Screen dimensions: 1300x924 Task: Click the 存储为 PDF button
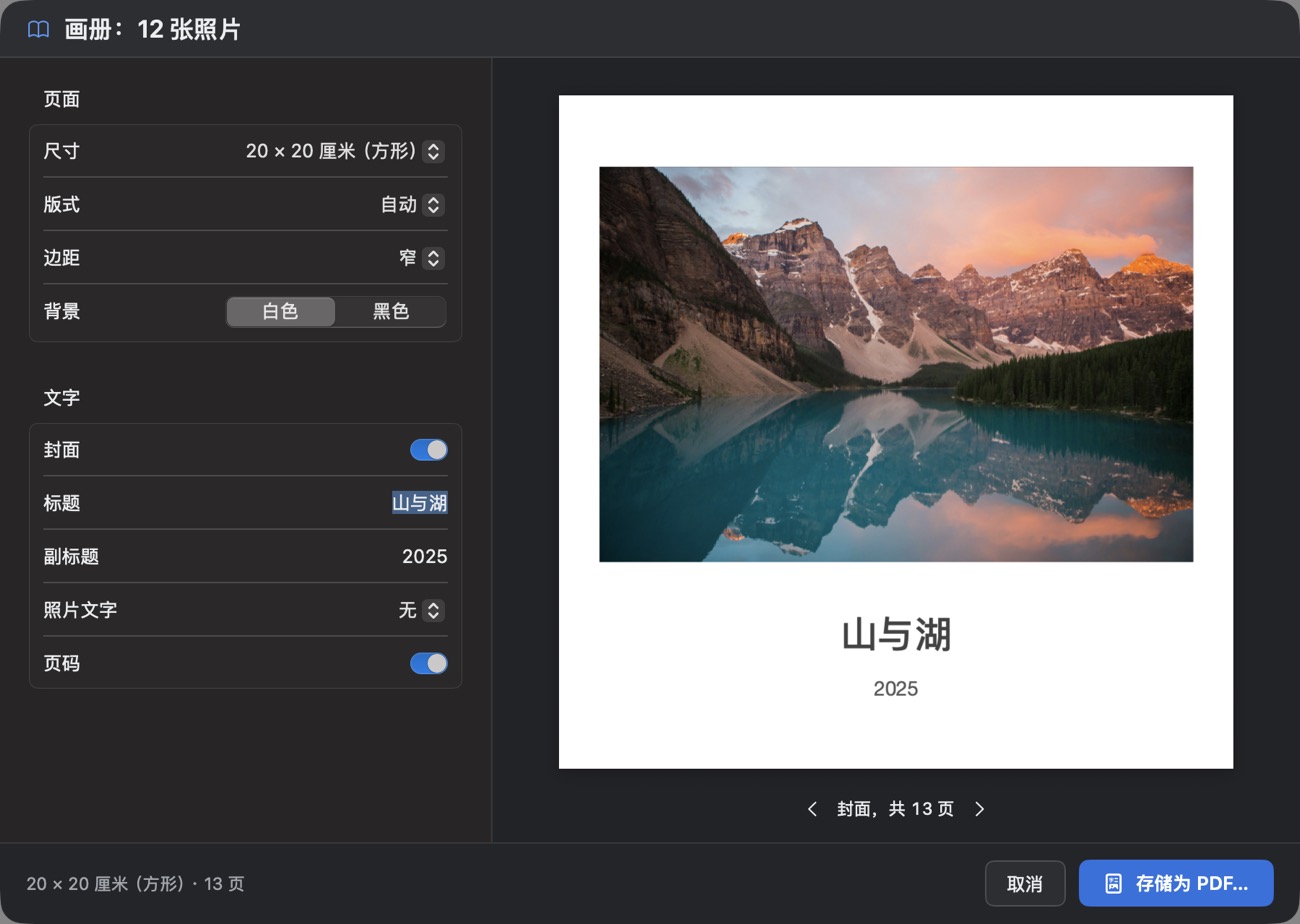pos(1176,883)
